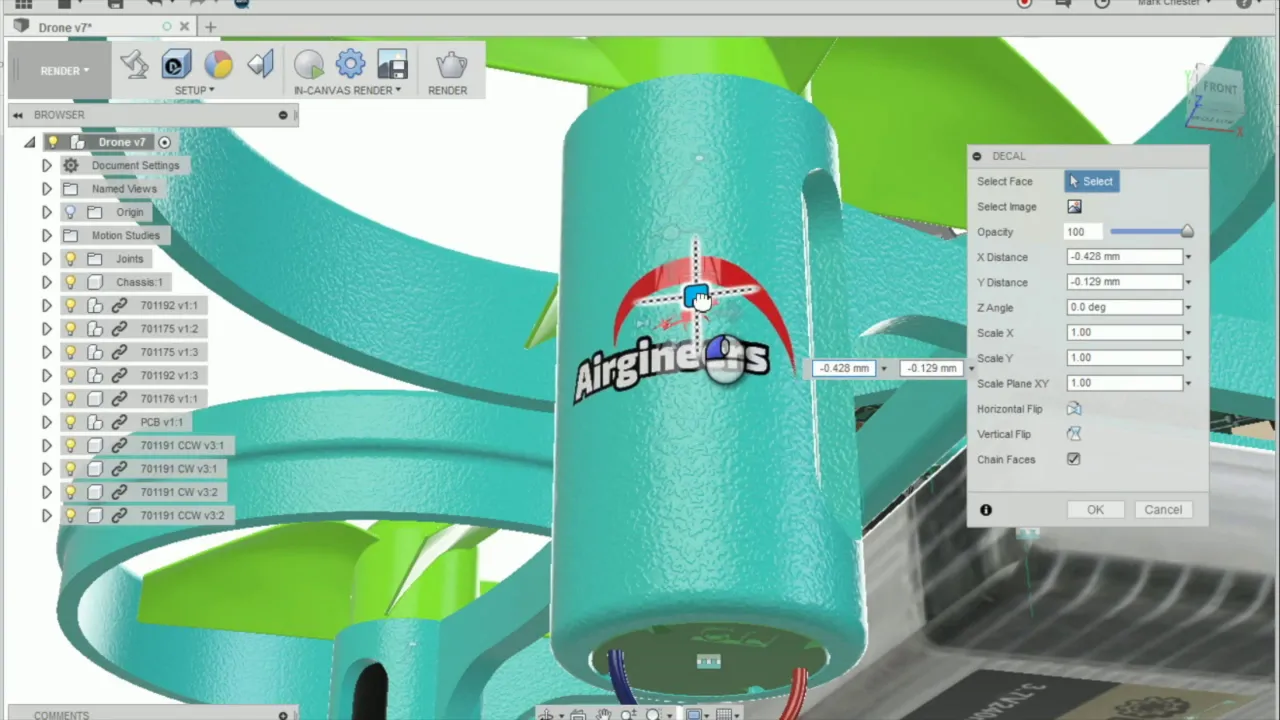Image resolution: width=1280 pixels, height=720 pixels.
Task: Select the 701175 v1:3 tree item
Action: pyautogui.click(x=169, y=352)
